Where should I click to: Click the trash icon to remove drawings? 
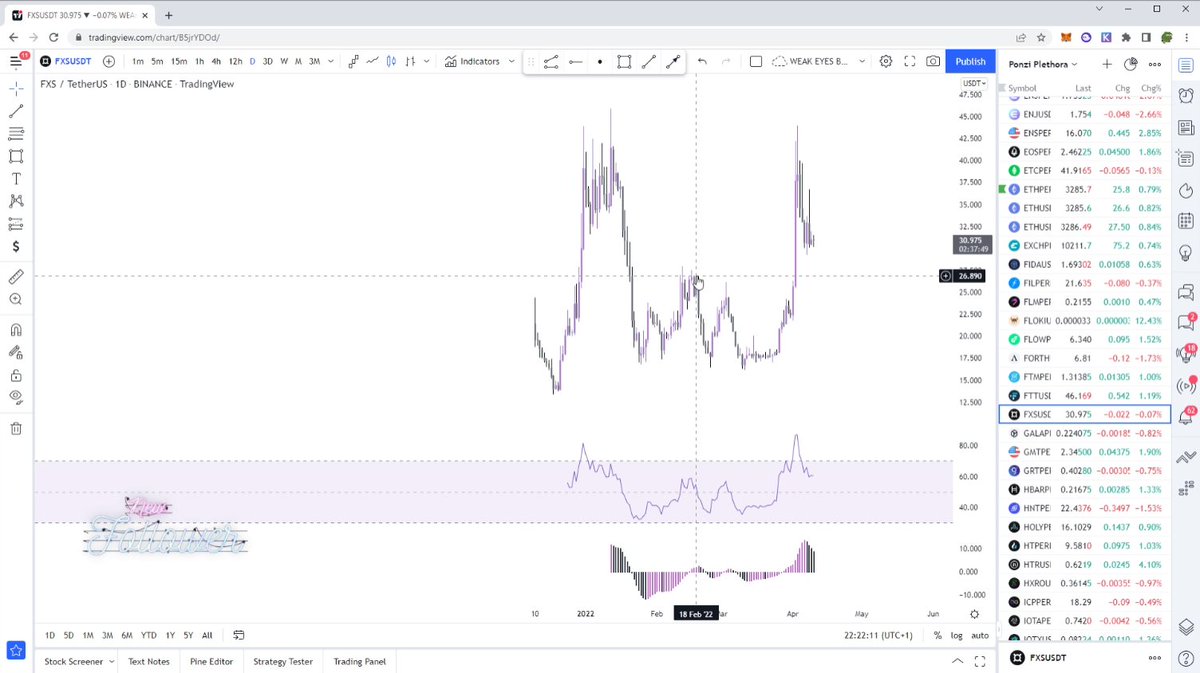(x=16, y=429)
